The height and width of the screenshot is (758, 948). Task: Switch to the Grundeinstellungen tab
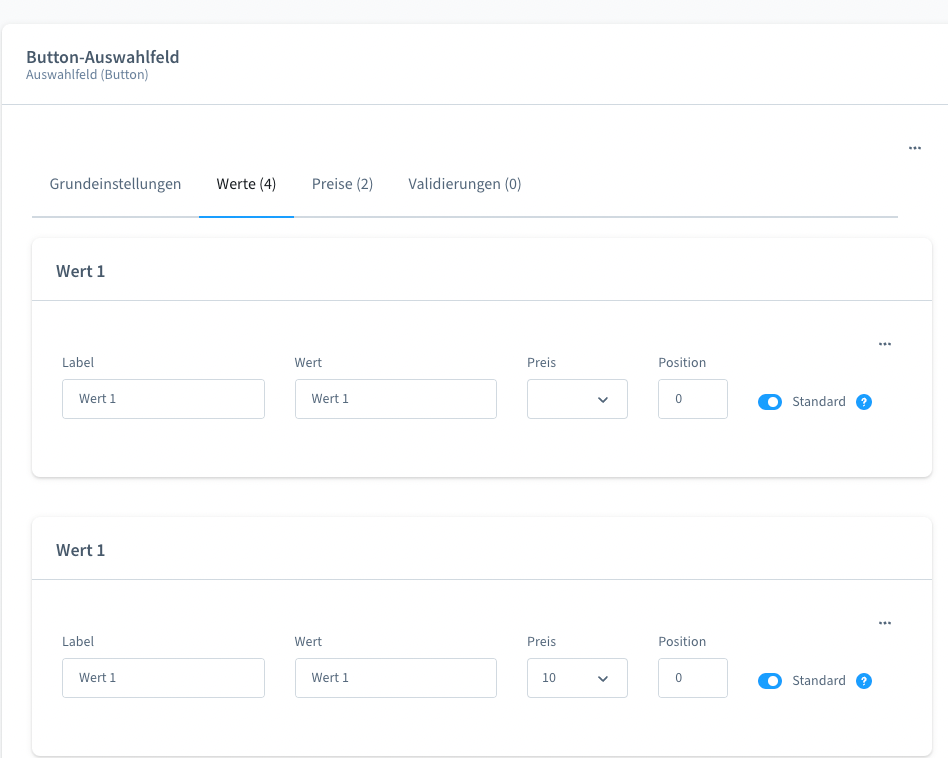pos(115,184)
